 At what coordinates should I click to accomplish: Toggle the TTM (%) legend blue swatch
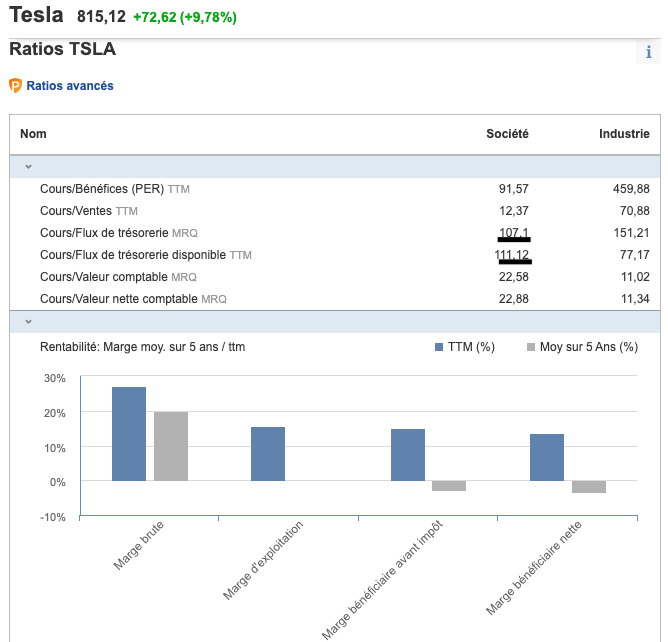(439, 347)
